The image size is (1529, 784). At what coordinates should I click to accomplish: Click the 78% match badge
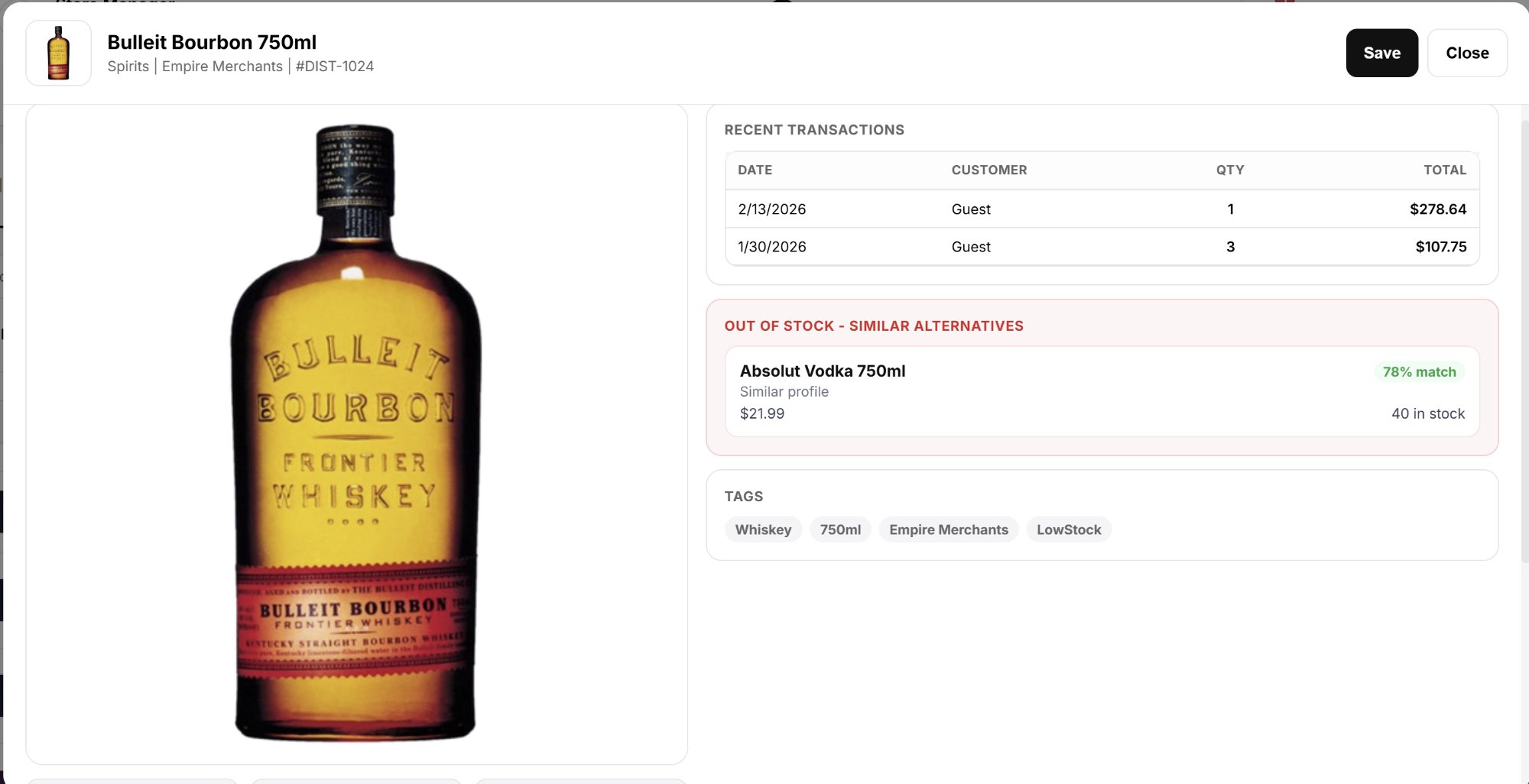click(x=1418, y=371)
